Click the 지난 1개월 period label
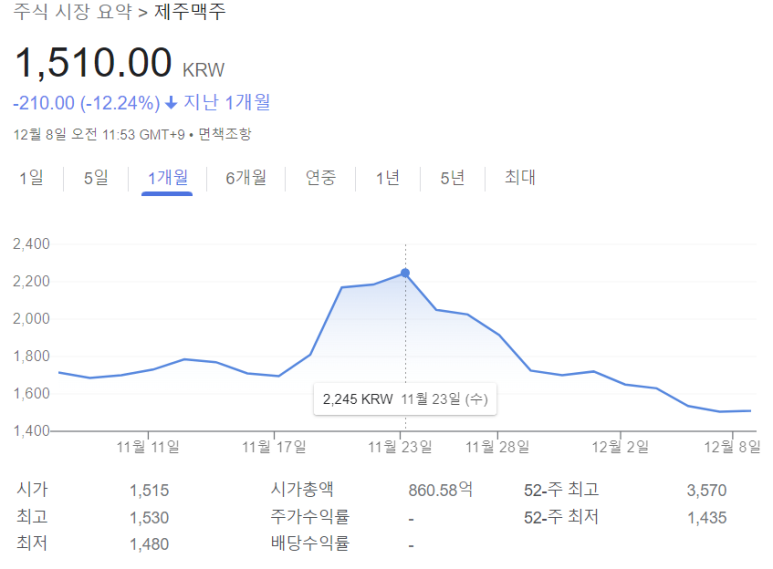 (227, 103)
